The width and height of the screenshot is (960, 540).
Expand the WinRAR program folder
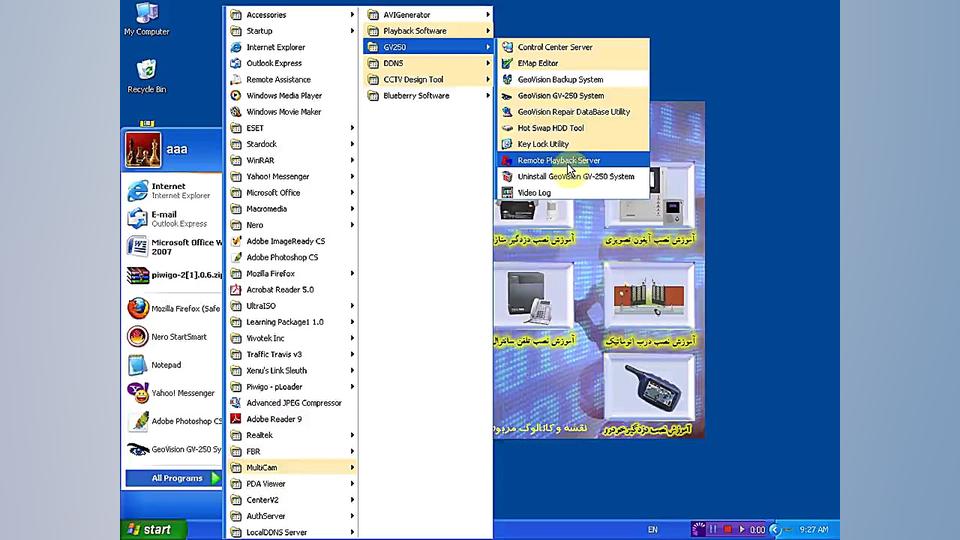point(291,160)
